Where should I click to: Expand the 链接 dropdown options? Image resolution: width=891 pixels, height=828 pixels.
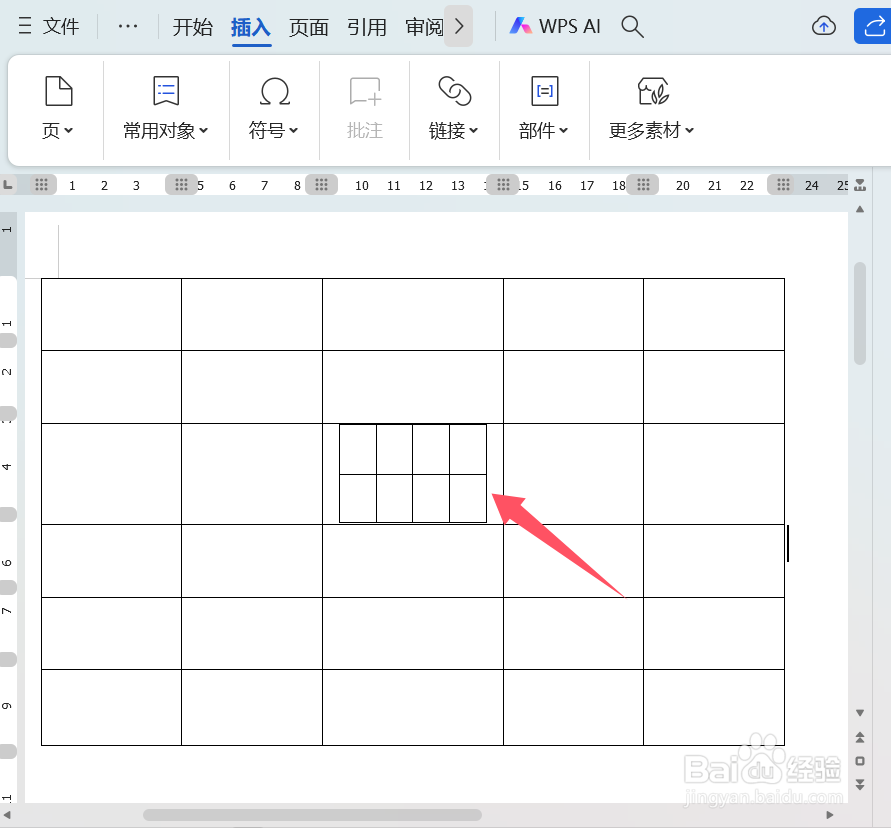tap(472, 129)
